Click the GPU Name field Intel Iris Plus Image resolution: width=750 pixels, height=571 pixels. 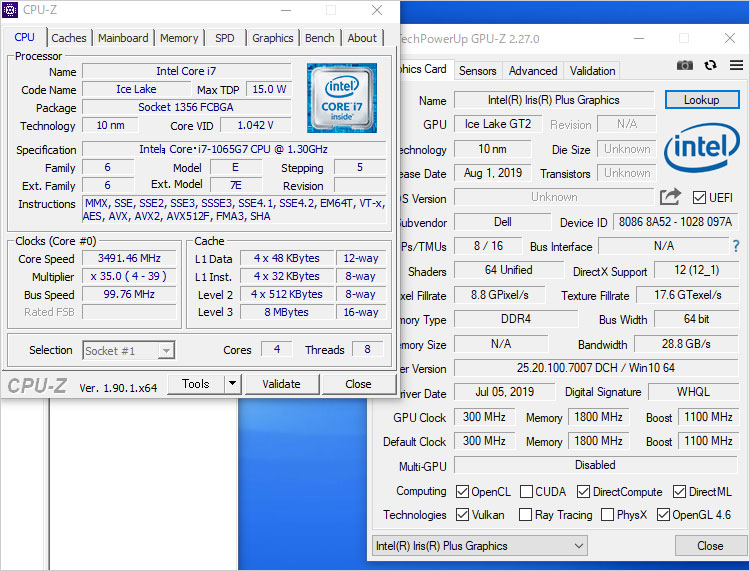click(554, 100)
